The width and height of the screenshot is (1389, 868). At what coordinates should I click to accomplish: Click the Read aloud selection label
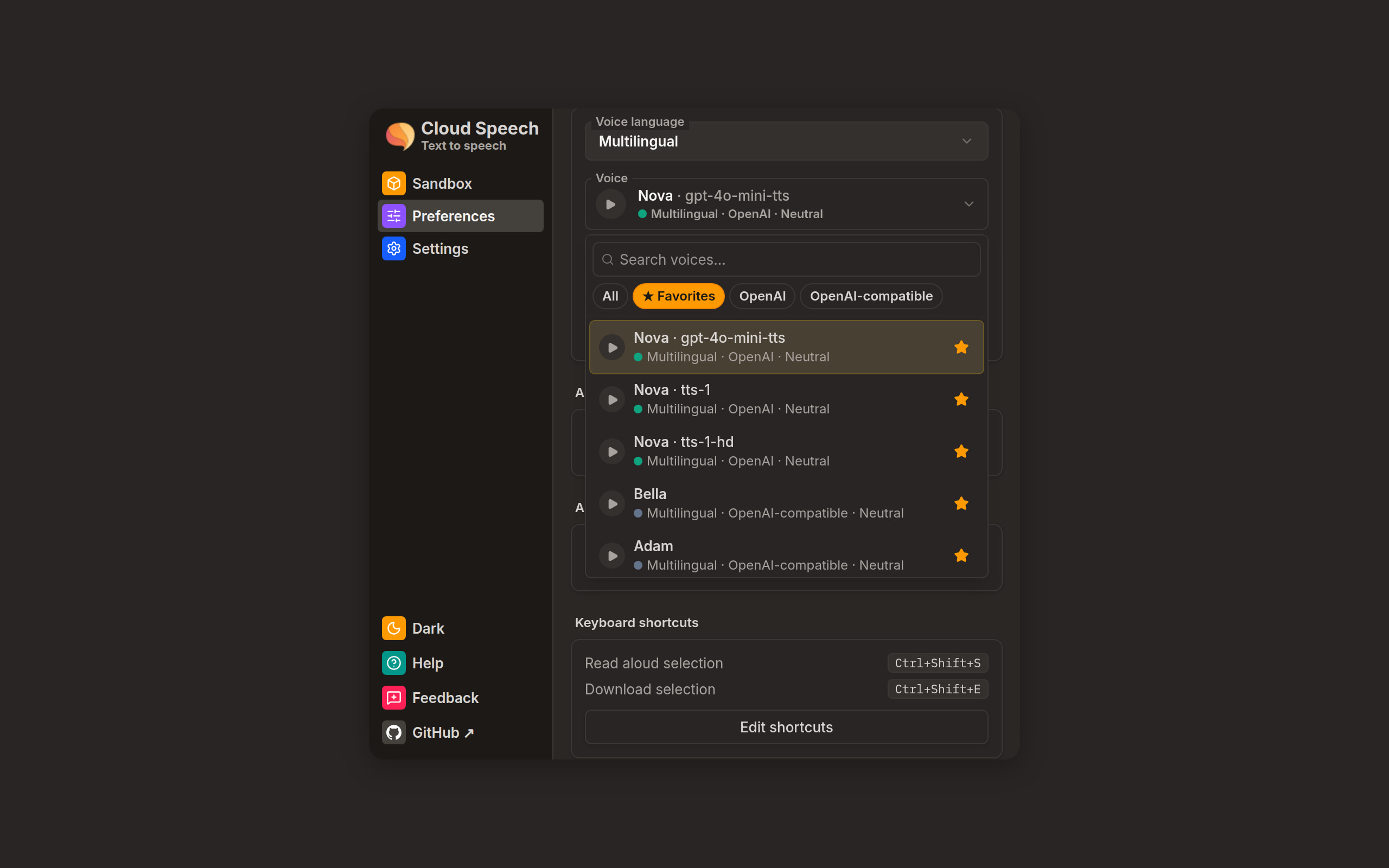(x=654, y=663)
